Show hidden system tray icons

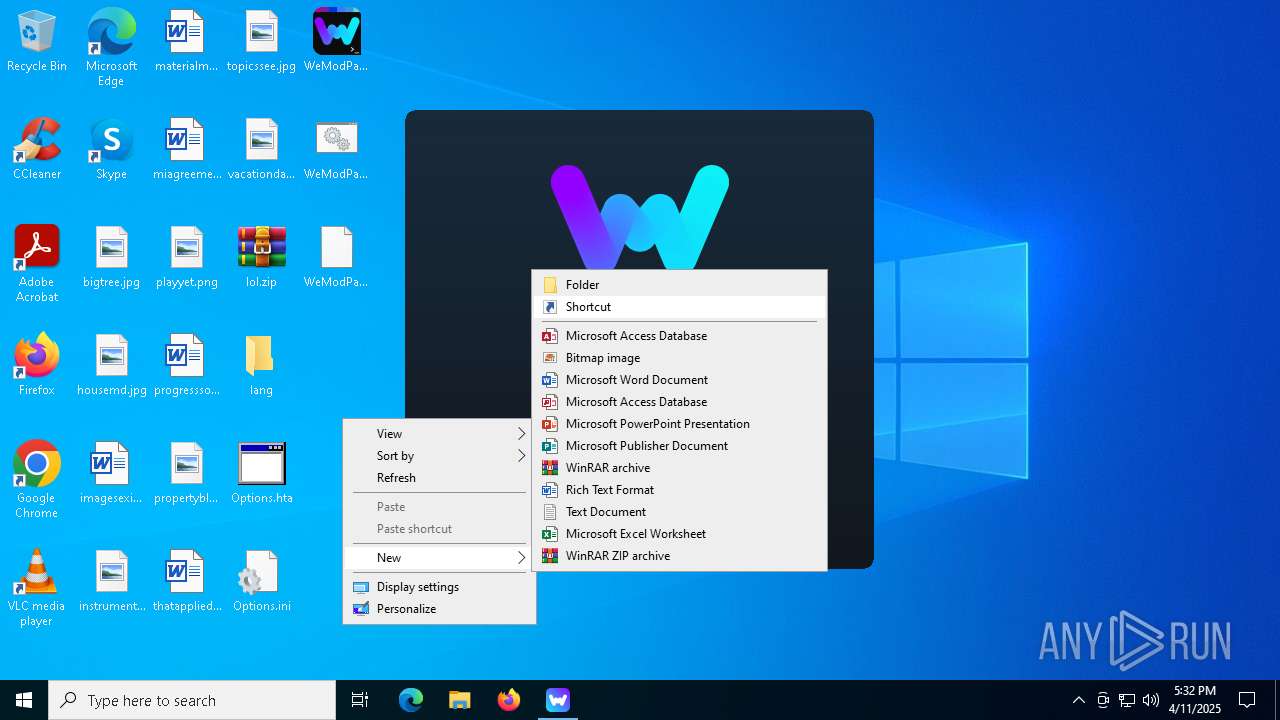point(1078,700)
